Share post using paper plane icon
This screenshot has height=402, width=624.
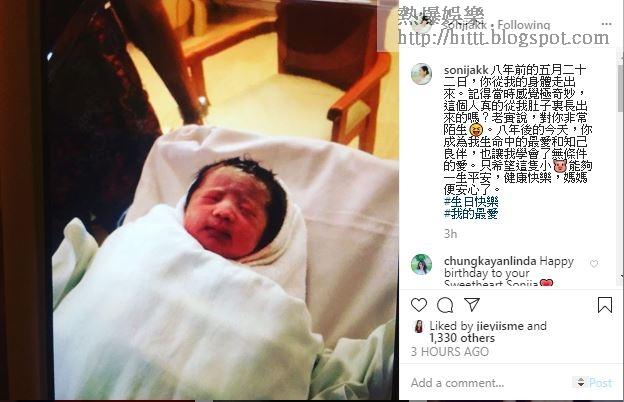tap(472, 304)
